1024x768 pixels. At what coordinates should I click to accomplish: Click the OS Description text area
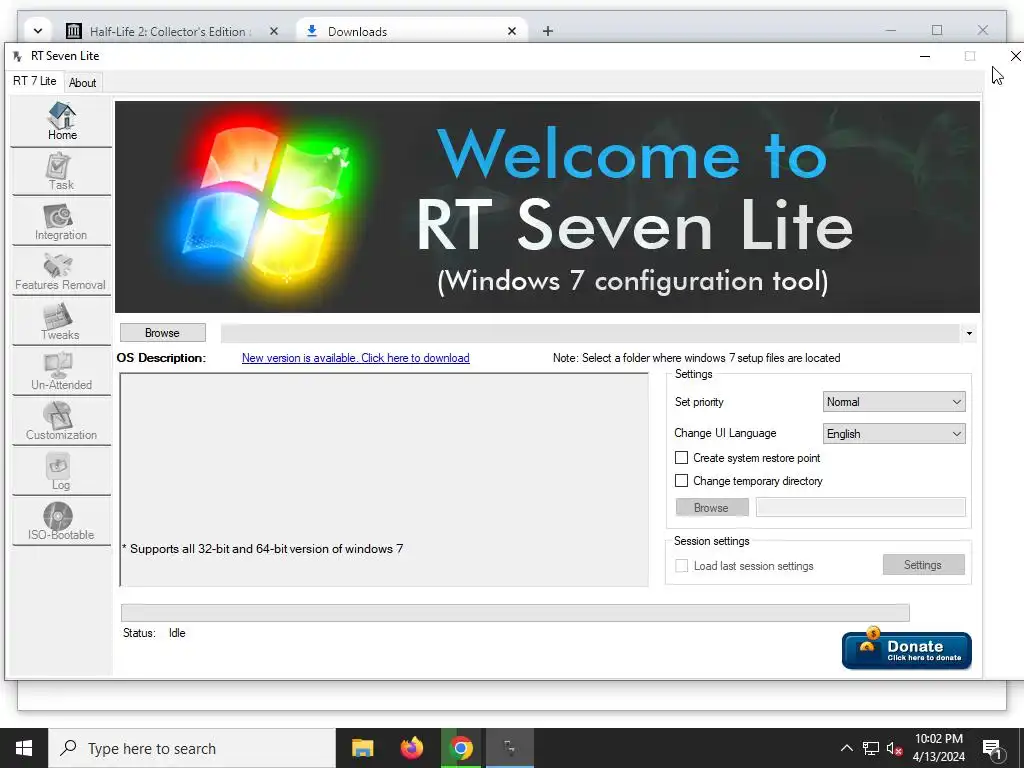384,479
